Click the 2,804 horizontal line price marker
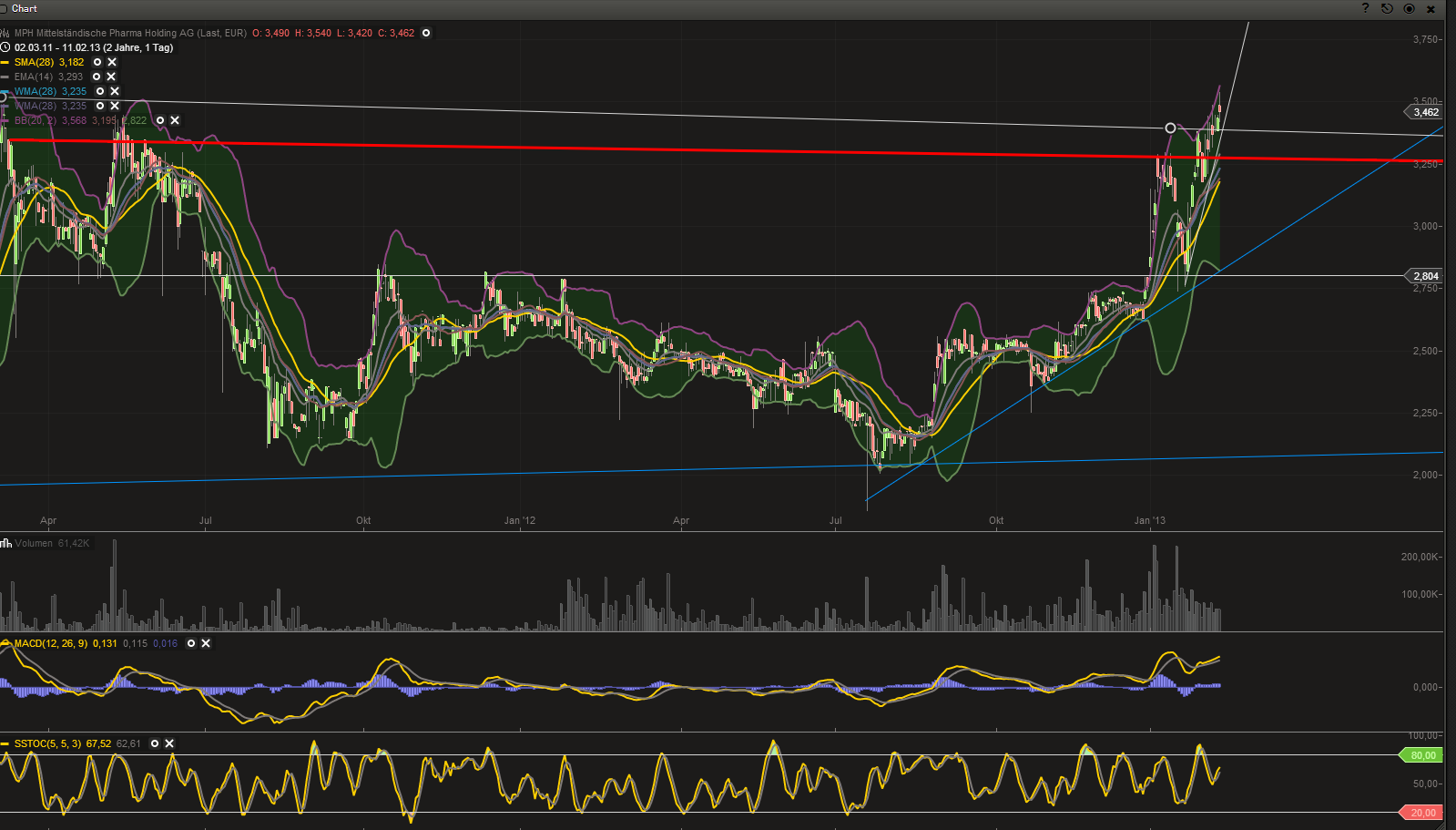This screenshot has height=830, width=1456. point(1425,276)
